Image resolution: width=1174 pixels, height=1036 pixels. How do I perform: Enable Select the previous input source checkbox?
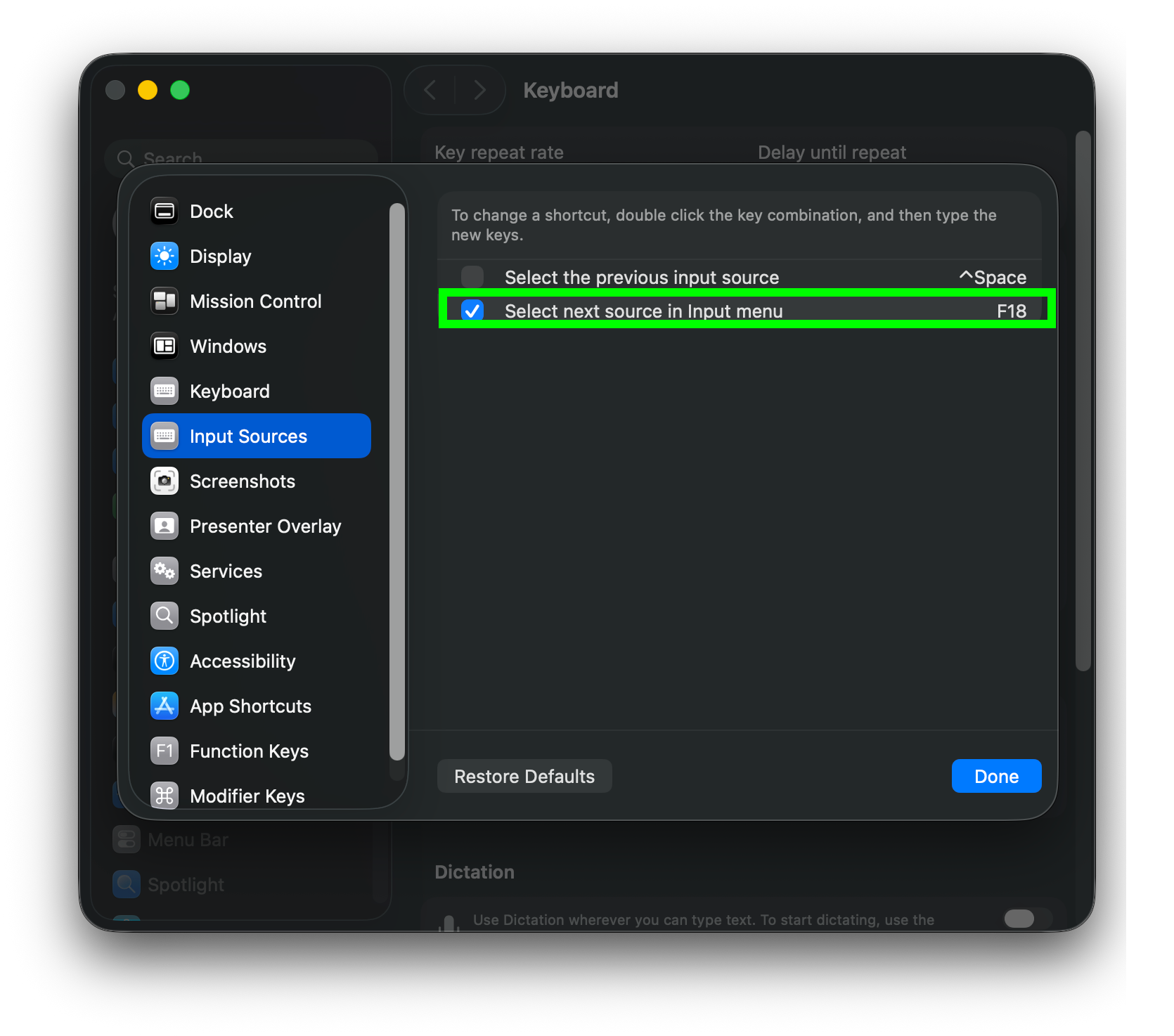(472, 277)
